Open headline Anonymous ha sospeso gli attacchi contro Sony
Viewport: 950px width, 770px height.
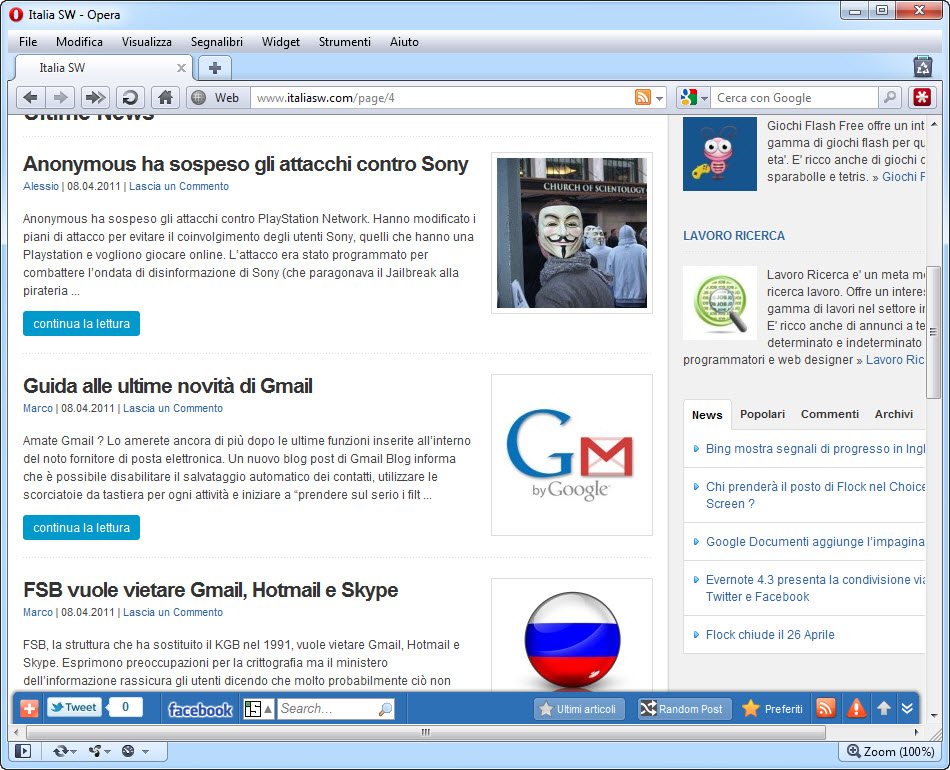click(246, 164)
